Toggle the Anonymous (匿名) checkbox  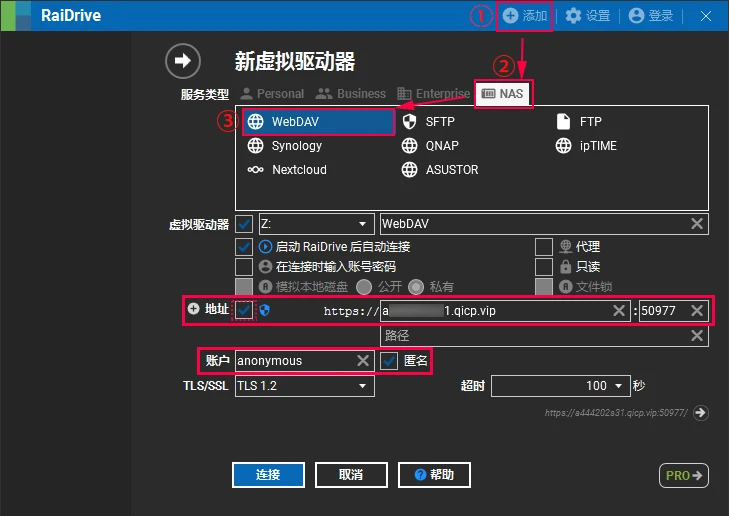[389, 361]
